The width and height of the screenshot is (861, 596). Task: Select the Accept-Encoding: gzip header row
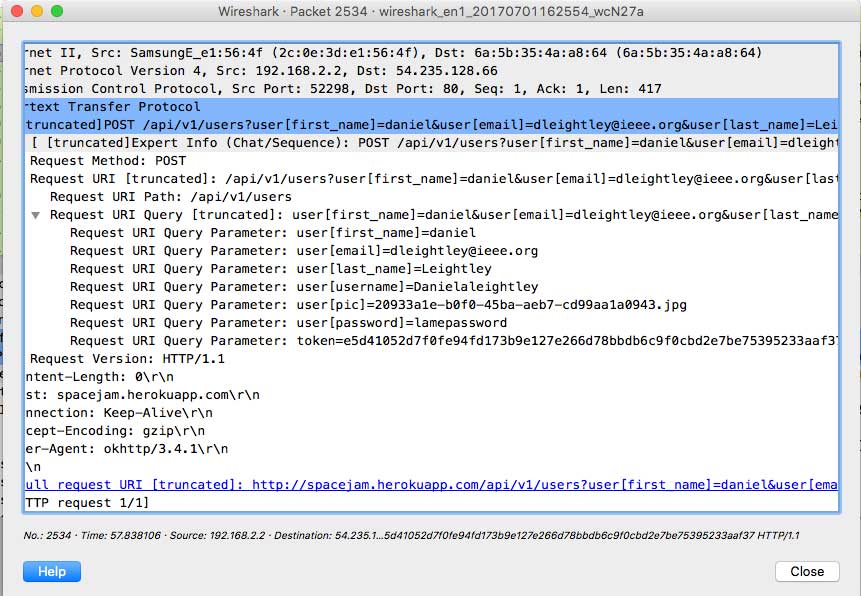pyautogui.click(x=432, y=431)
